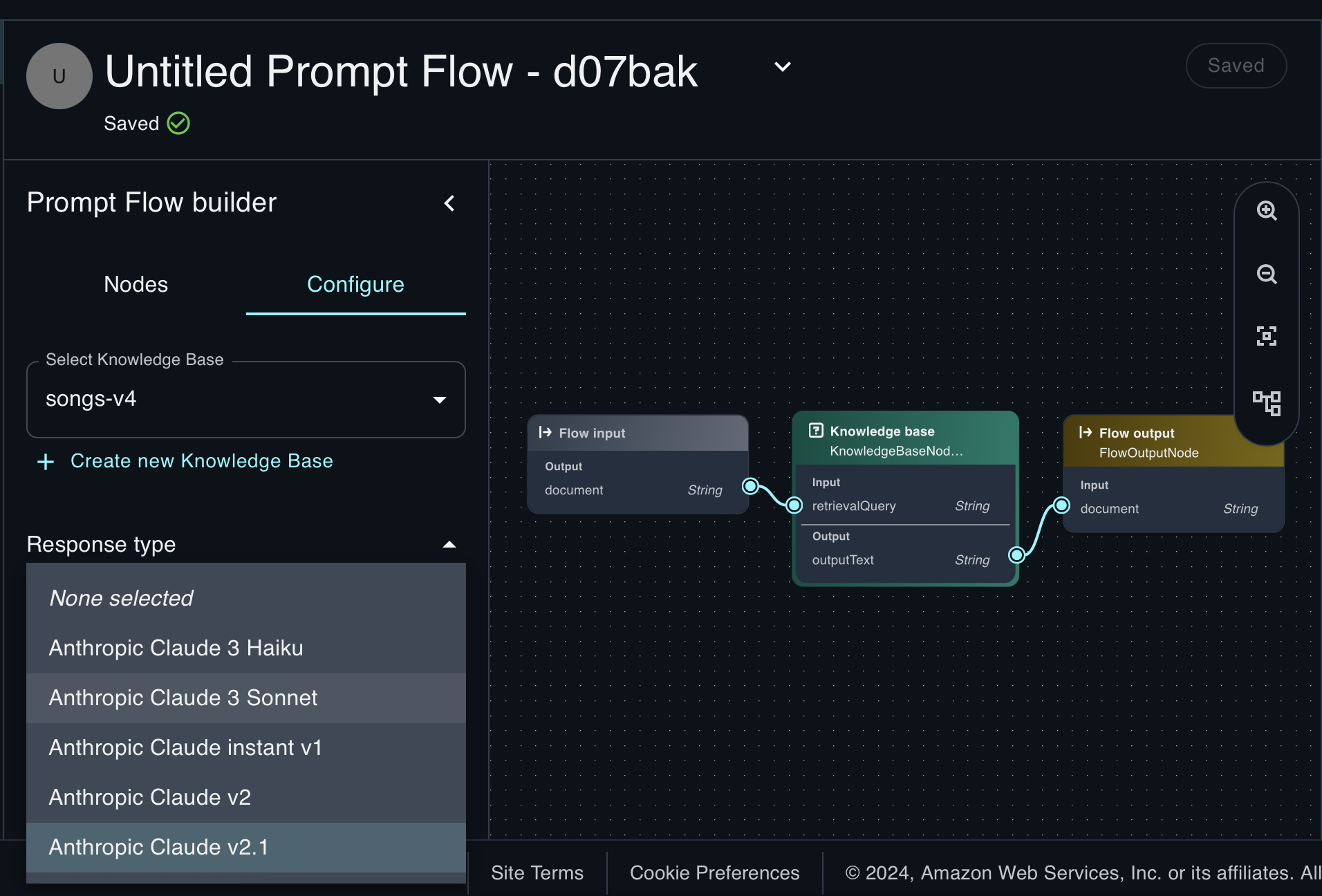1322x896 pixels.
Task: Click the Flow output node arrow icon
Action: 1086,432
